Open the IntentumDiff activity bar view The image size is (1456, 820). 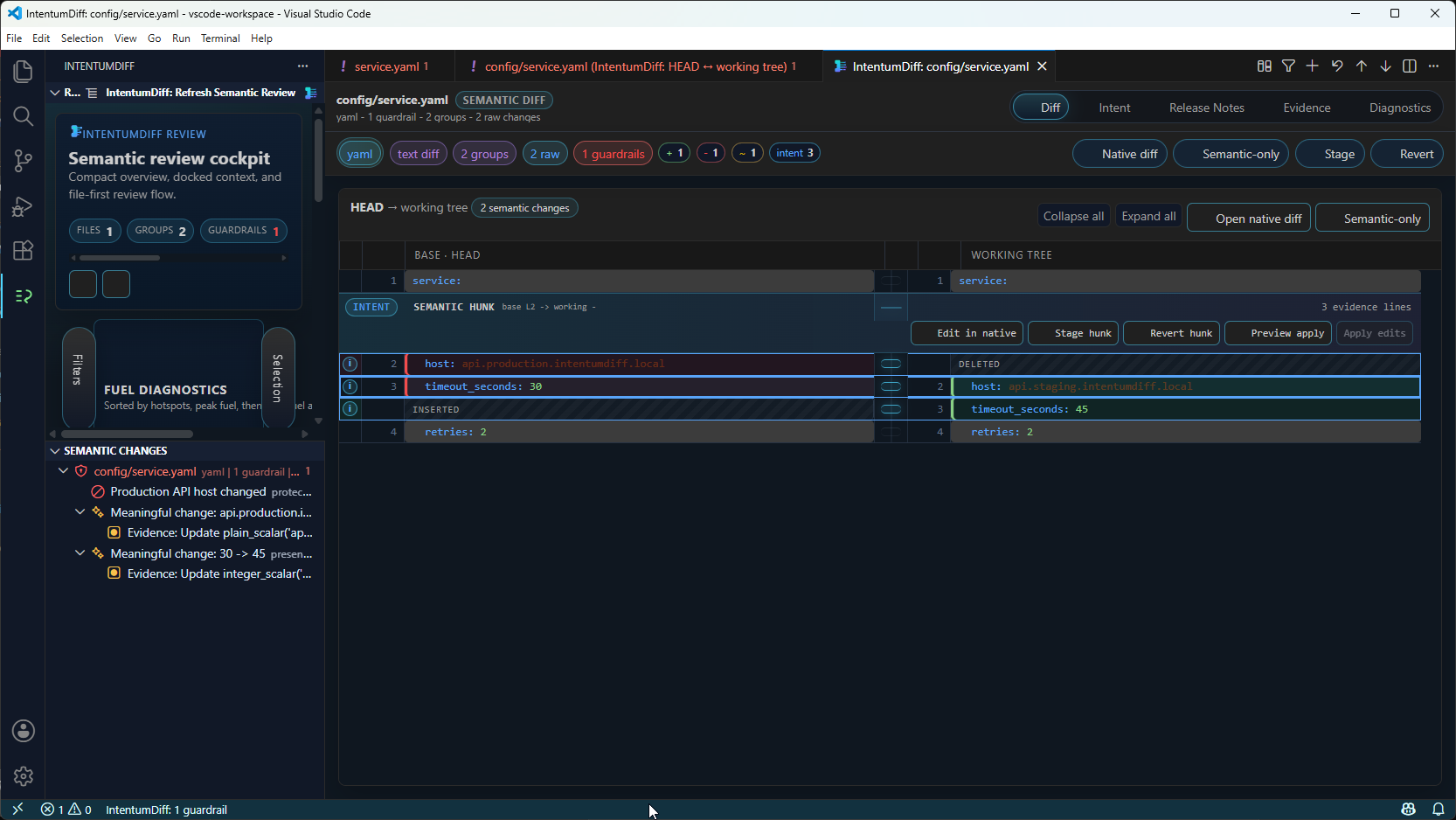coord(24,296)
